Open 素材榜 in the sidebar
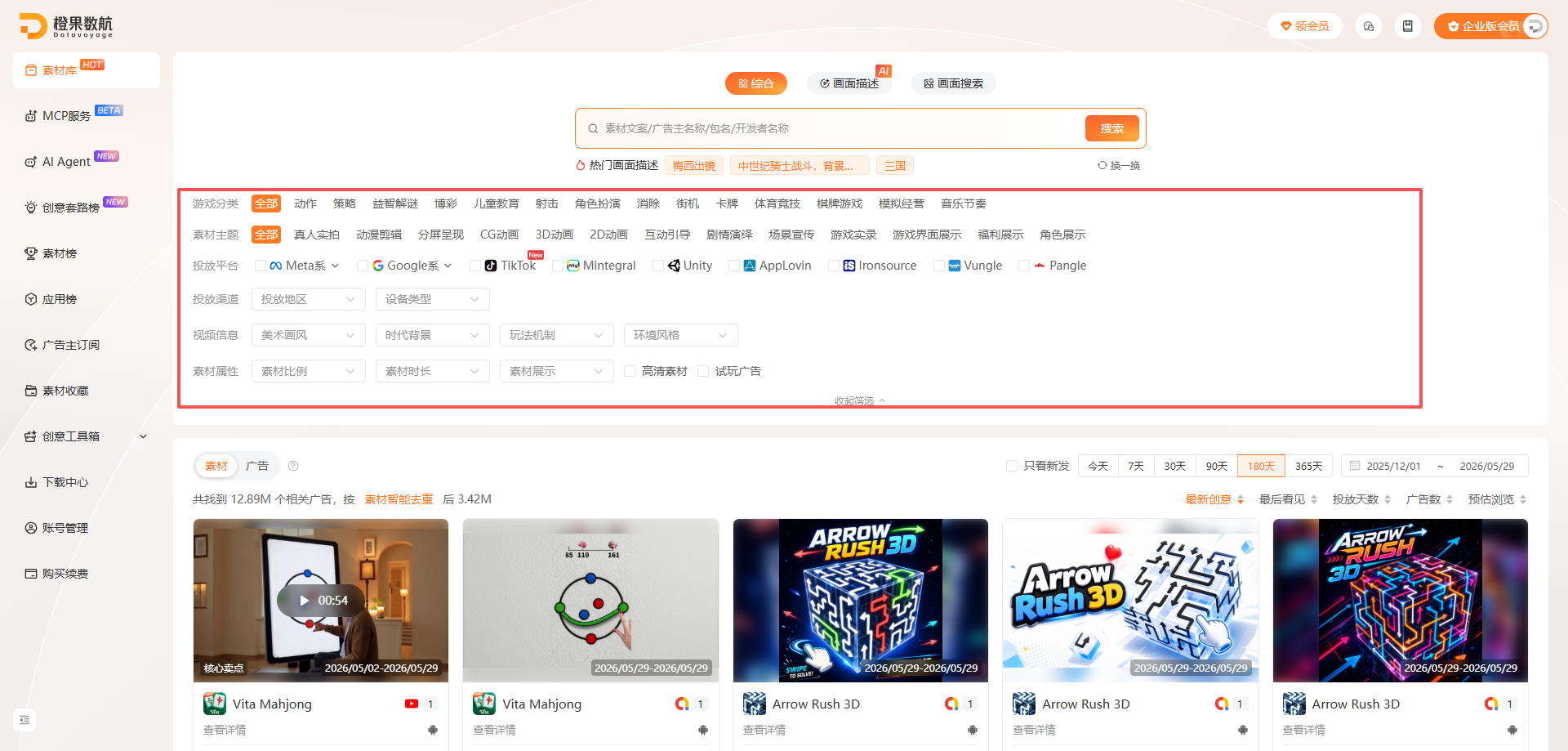The width and height of the screenshot is (1568, 751). click(x=87, y=253)
